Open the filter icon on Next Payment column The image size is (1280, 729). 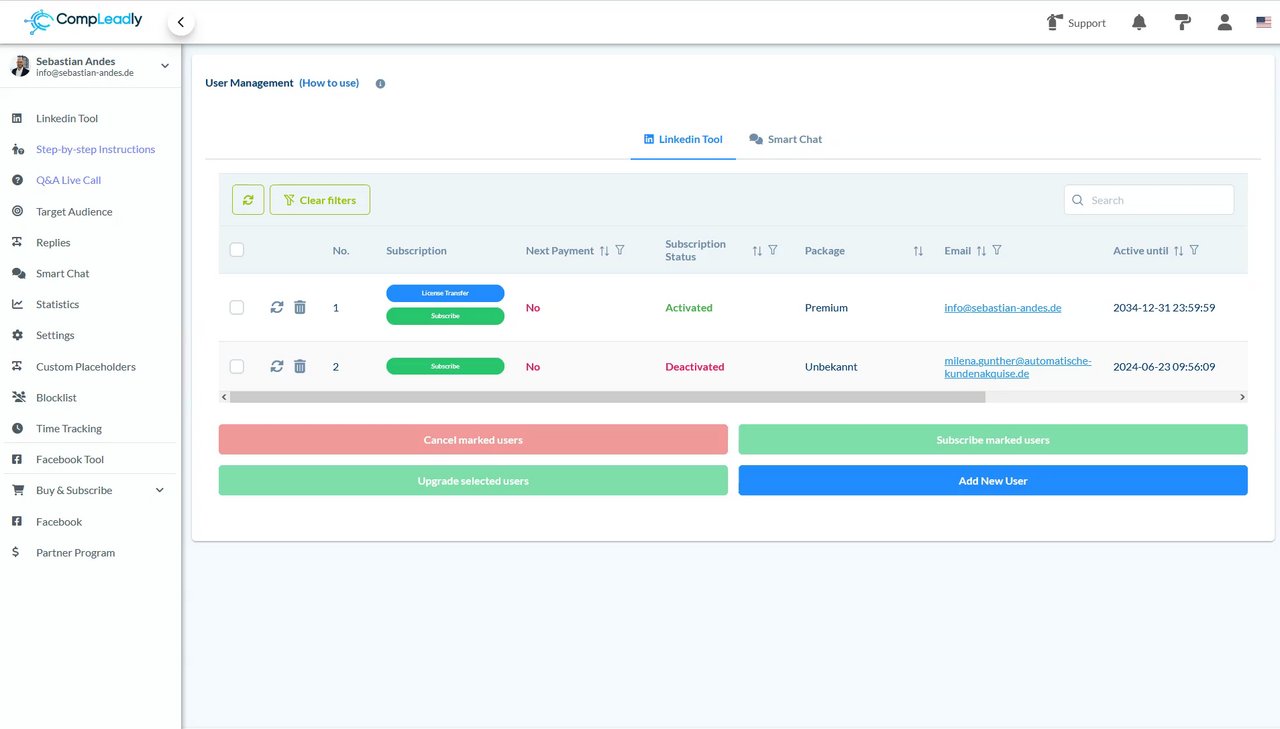[x=620, y=250]
